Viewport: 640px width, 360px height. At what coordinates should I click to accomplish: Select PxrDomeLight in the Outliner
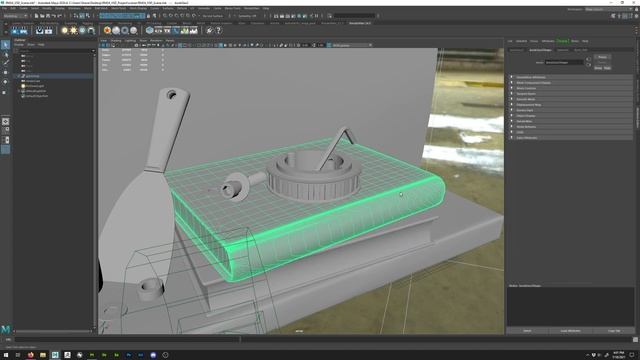(x=35, y=86)
